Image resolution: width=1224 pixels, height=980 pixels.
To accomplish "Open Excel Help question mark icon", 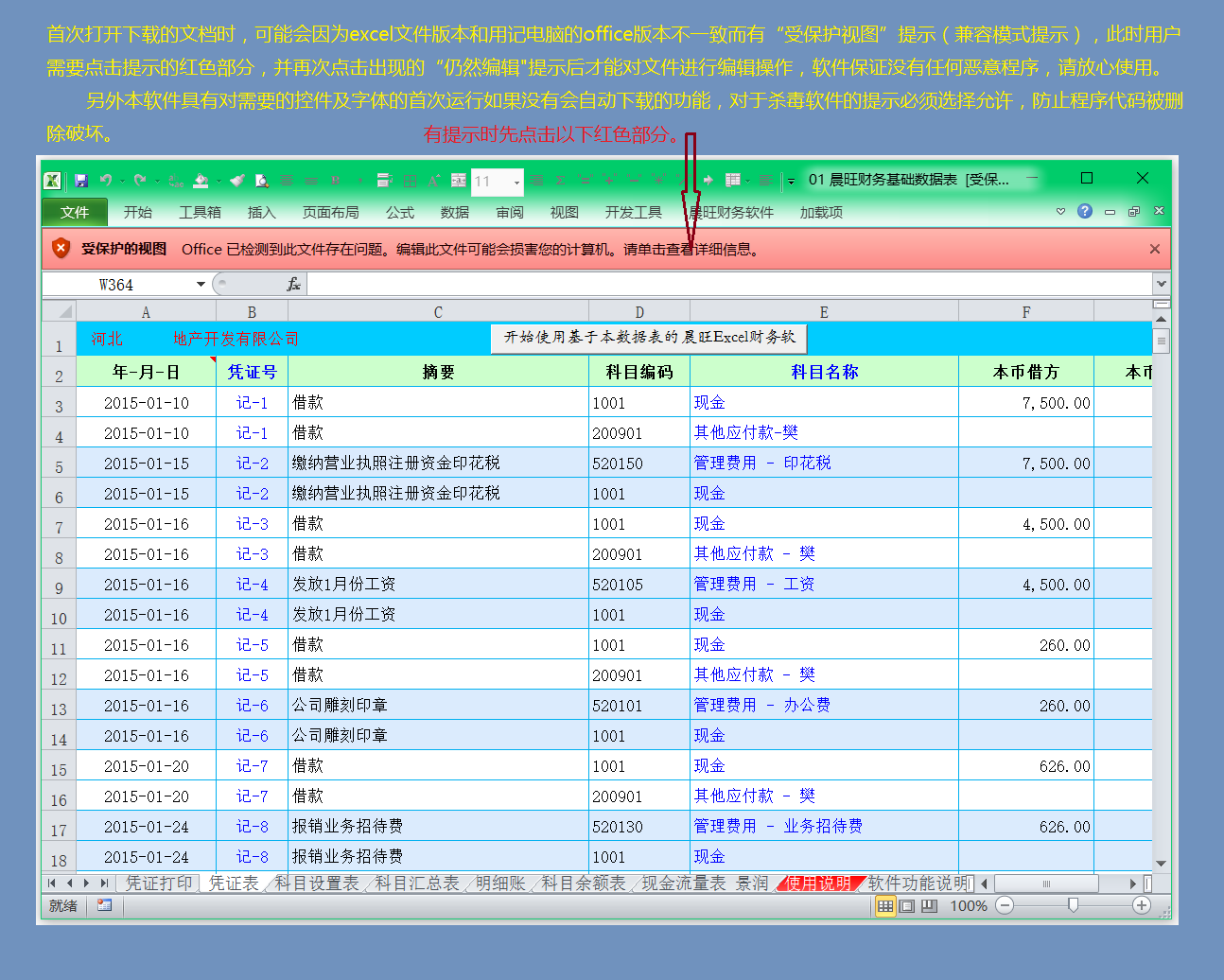I will pyautogui.click(x=1085, y=211).
